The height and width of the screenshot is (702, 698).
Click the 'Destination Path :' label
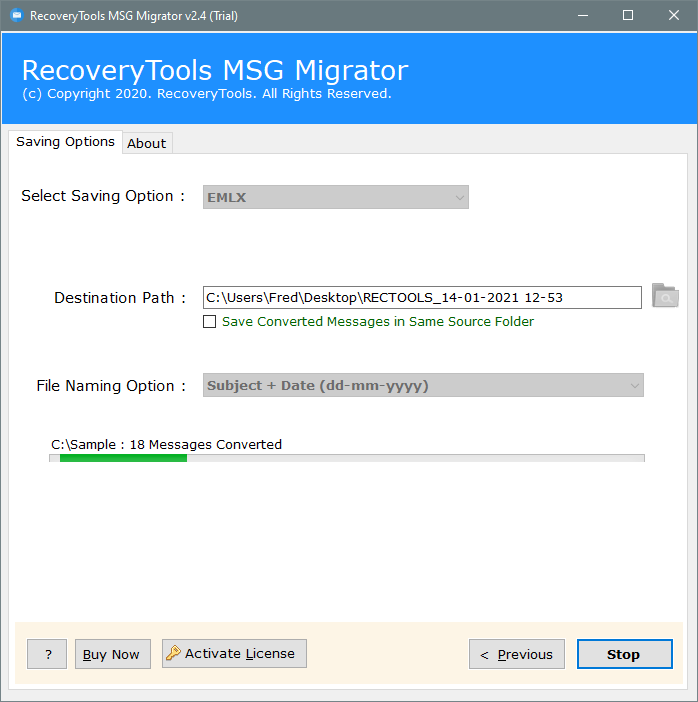pyautogui.click(x=120, y=298)
